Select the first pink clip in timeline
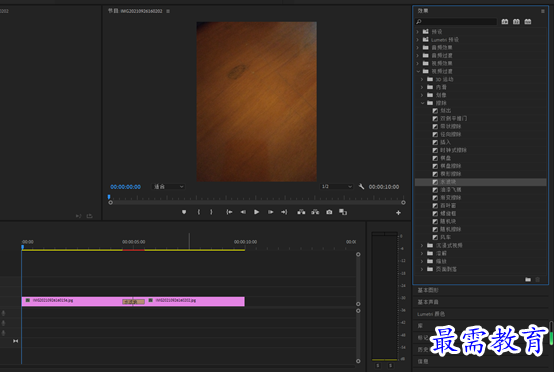The height and width of the screenshot is (372, 554). click(x=72, y=301)
